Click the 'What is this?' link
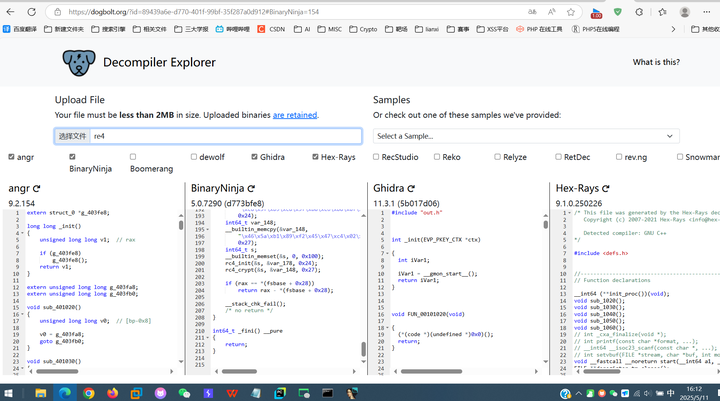This screenshot has height=401, width=720. coord(656,62)
